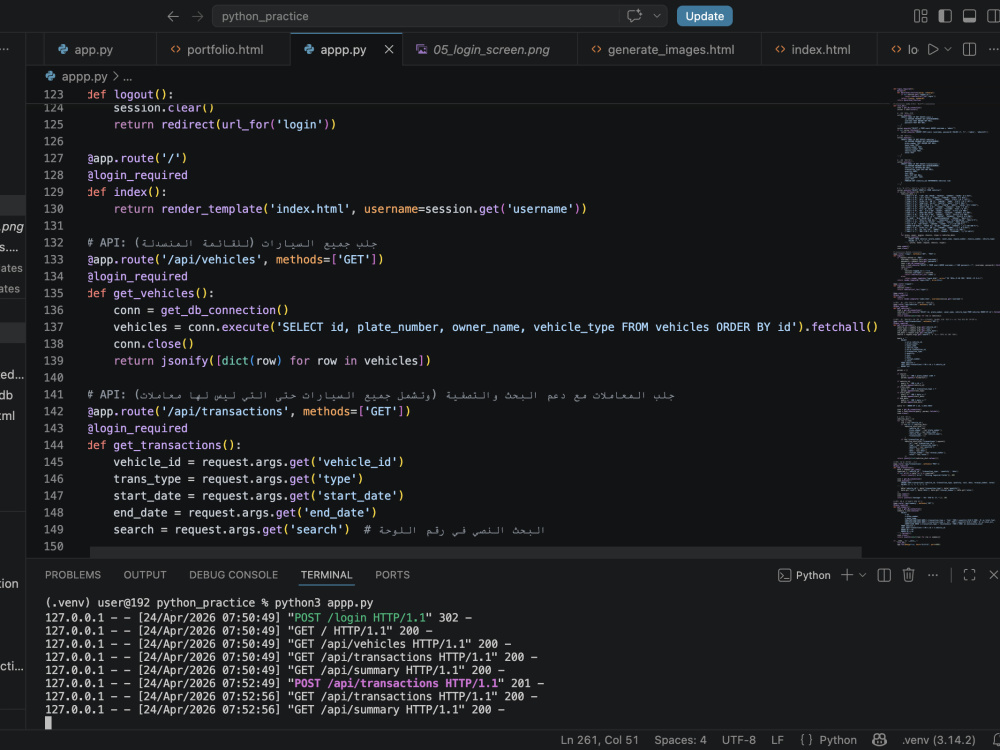Maximize the panel size
The image size is (1000, 750).
[x=969, y=575]
